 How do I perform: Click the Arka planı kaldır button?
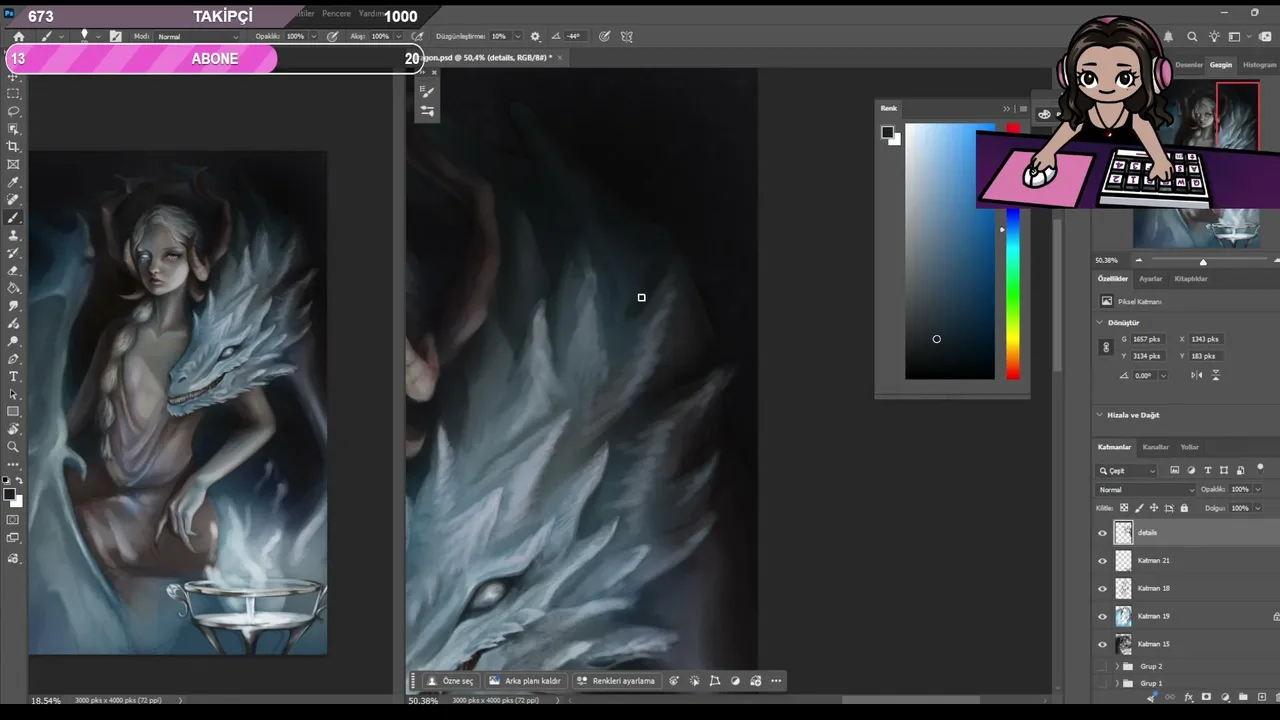click(x=525, y=681)
